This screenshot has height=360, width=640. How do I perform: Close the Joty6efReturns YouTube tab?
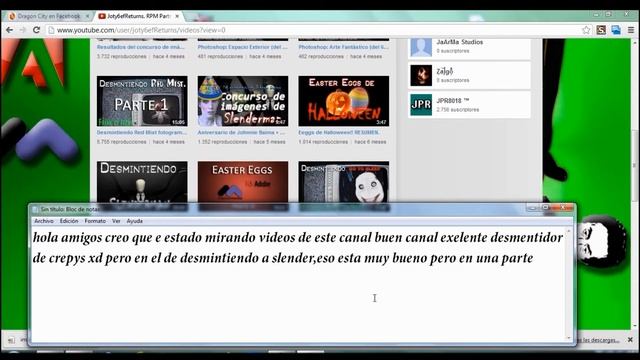click(x=177, y=16)
